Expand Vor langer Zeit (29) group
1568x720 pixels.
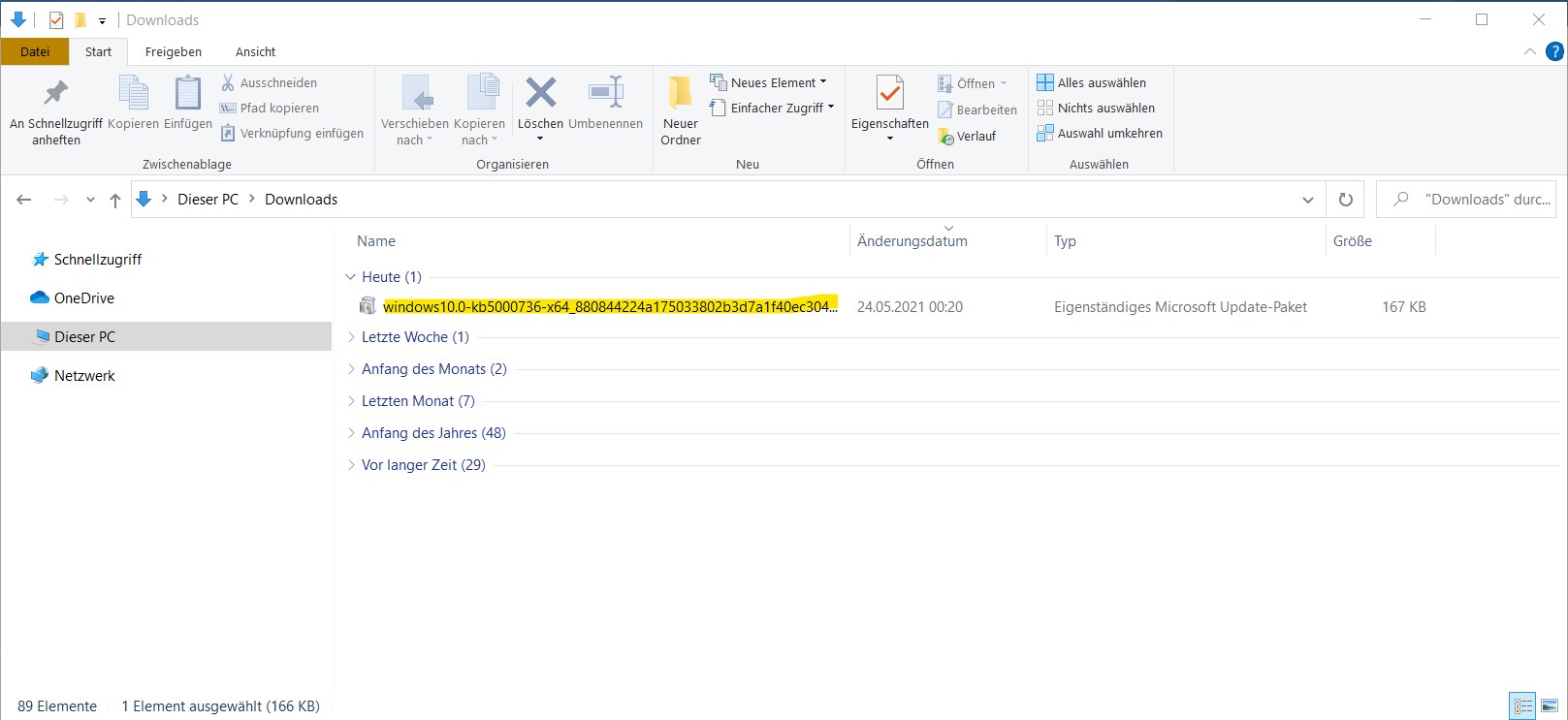[351, 464]
